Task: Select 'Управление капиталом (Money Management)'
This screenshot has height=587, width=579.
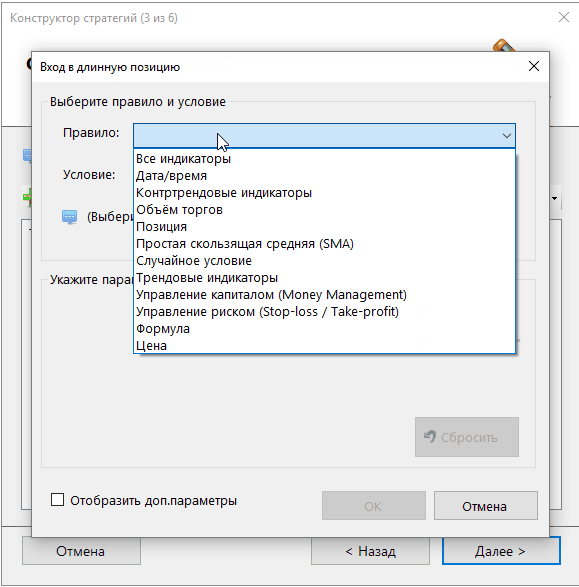Action: [324, 295]
